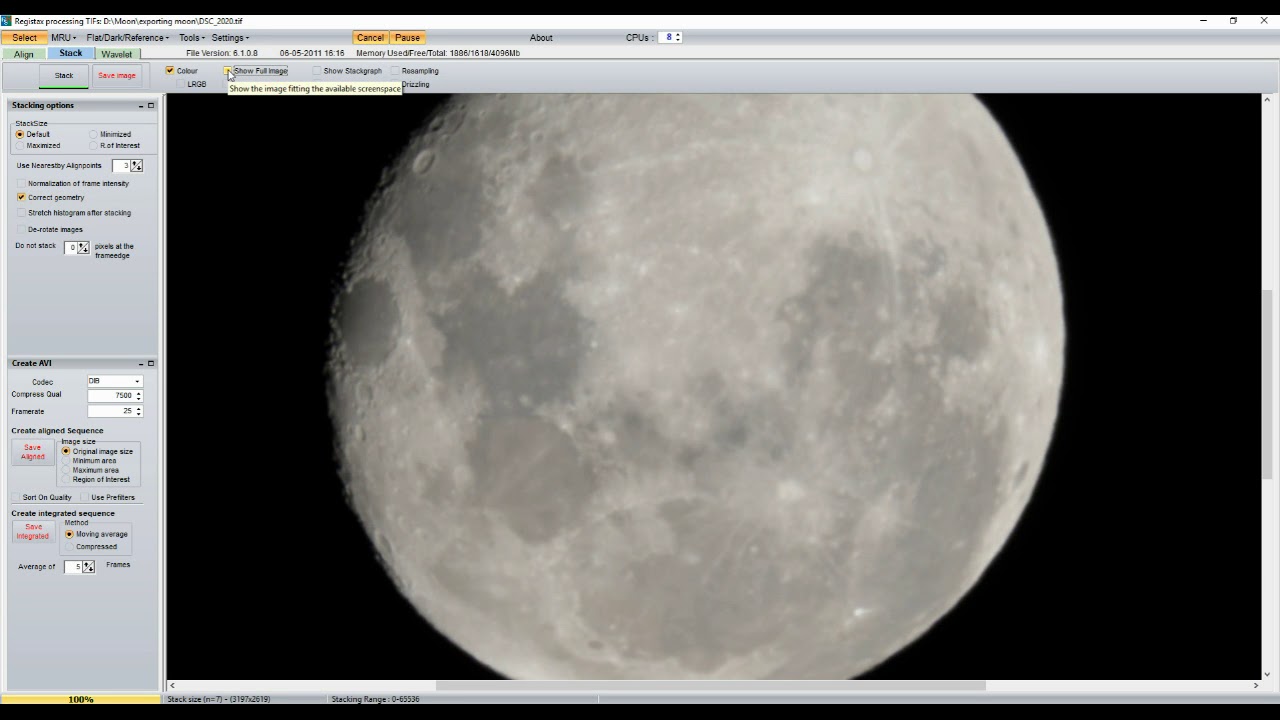This screenshot has height=720, width=1280.
Task: Enable the Resampling checkbox
Action: pos(395,71)
